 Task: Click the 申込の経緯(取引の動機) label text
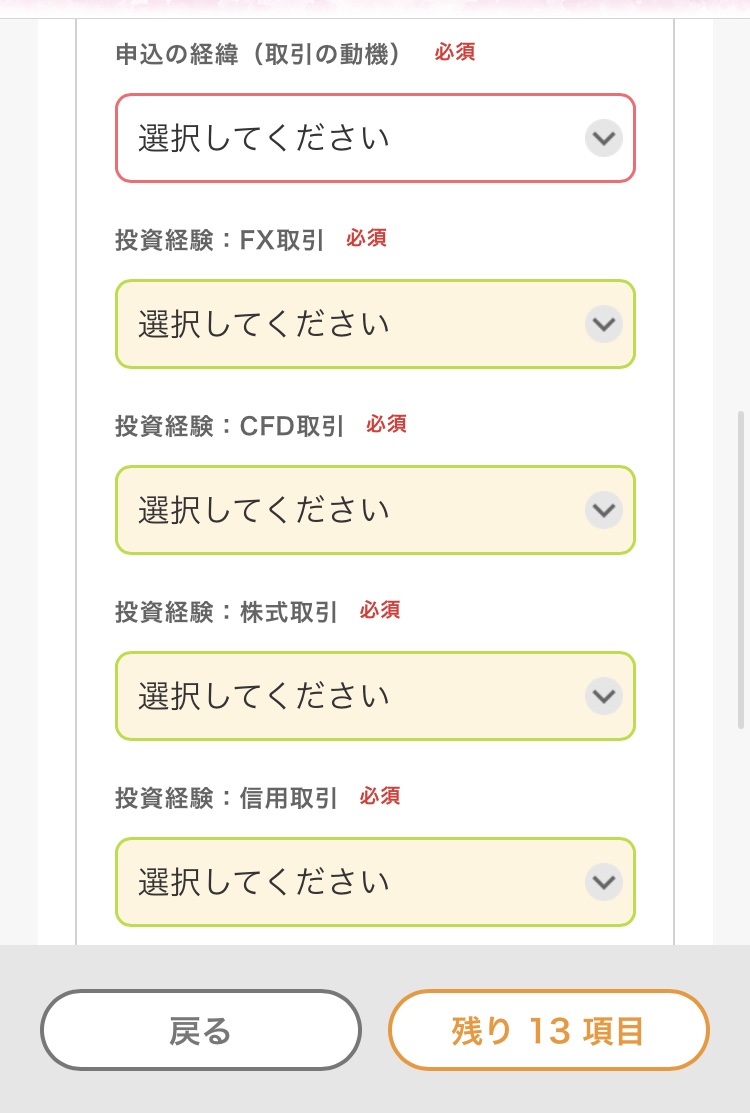pos(258,54)
